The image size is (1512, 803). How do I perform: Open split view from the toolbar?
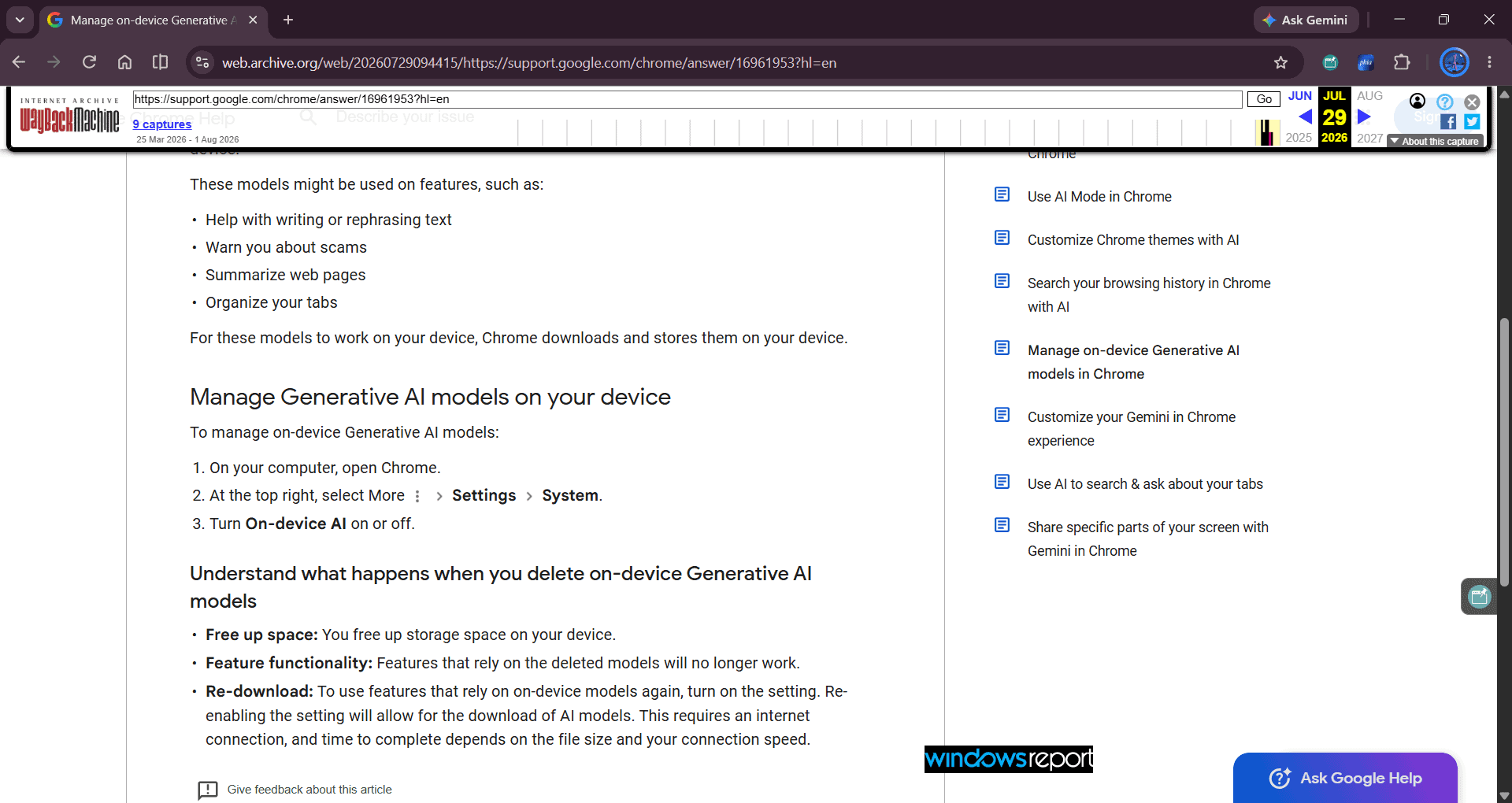coord(160,62)
